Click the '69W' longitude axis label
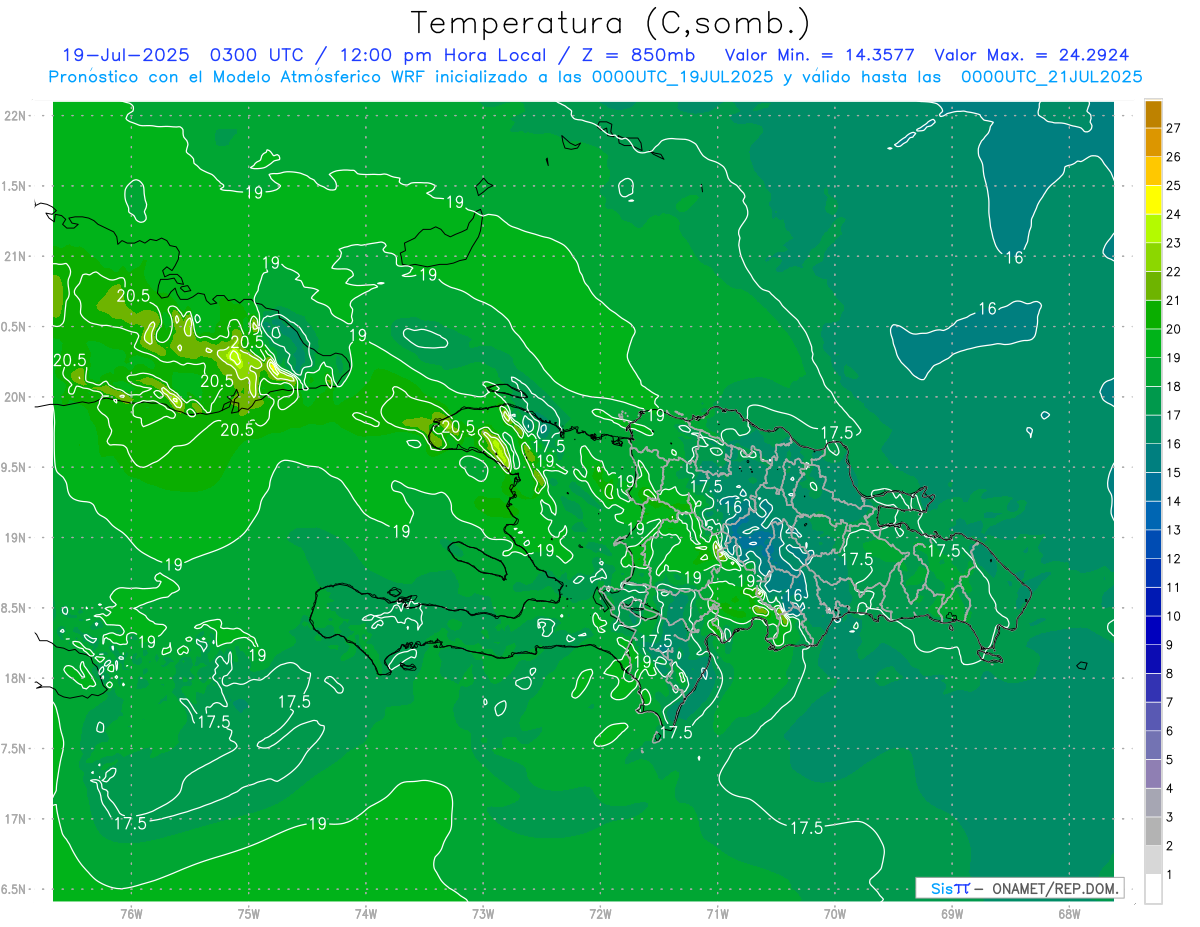This screenshot has width=1200, height=927. pos(951,913)
